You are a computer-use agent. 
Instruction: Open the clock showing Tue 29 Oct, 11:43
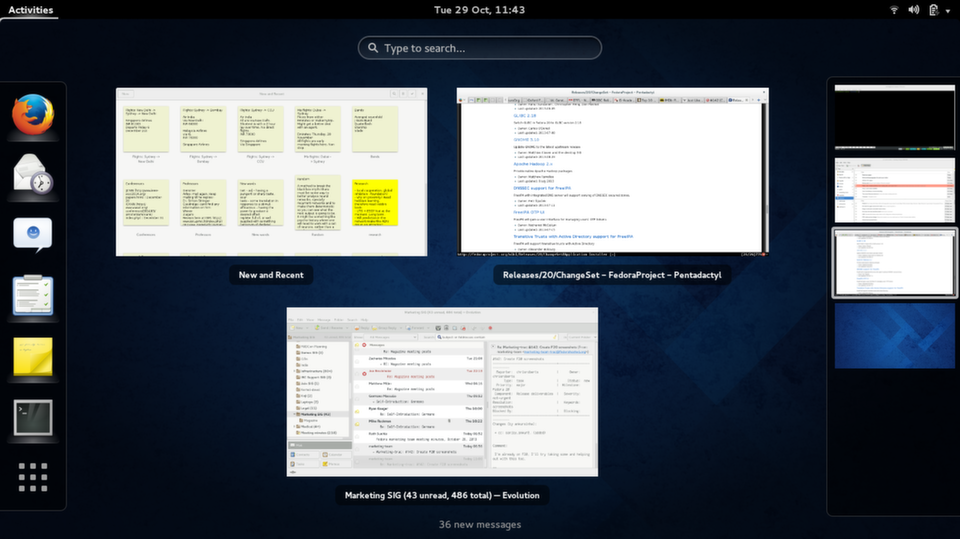tap(479, 10)
